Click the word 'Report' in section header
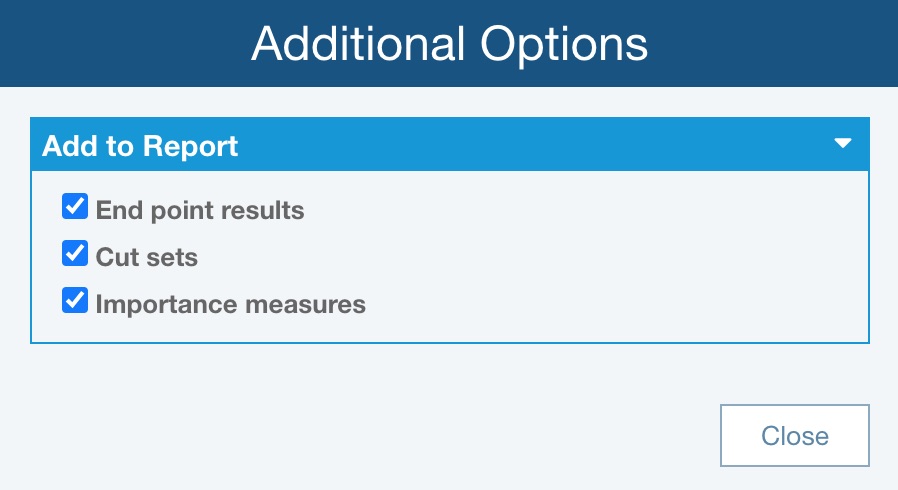The width and height of the screenshot is (898, 490). (191, 146)
